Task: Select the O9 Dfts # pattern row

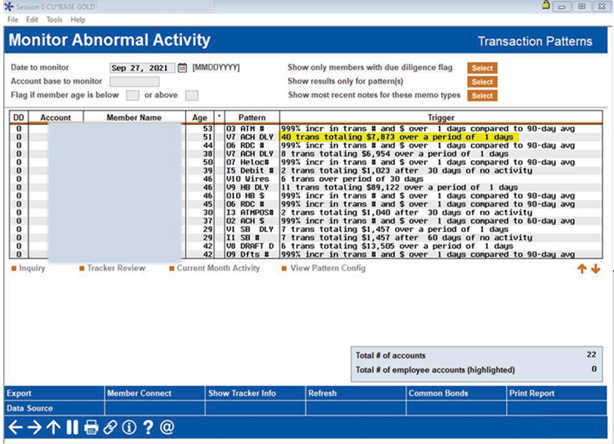Action: [x=306, y=254]
